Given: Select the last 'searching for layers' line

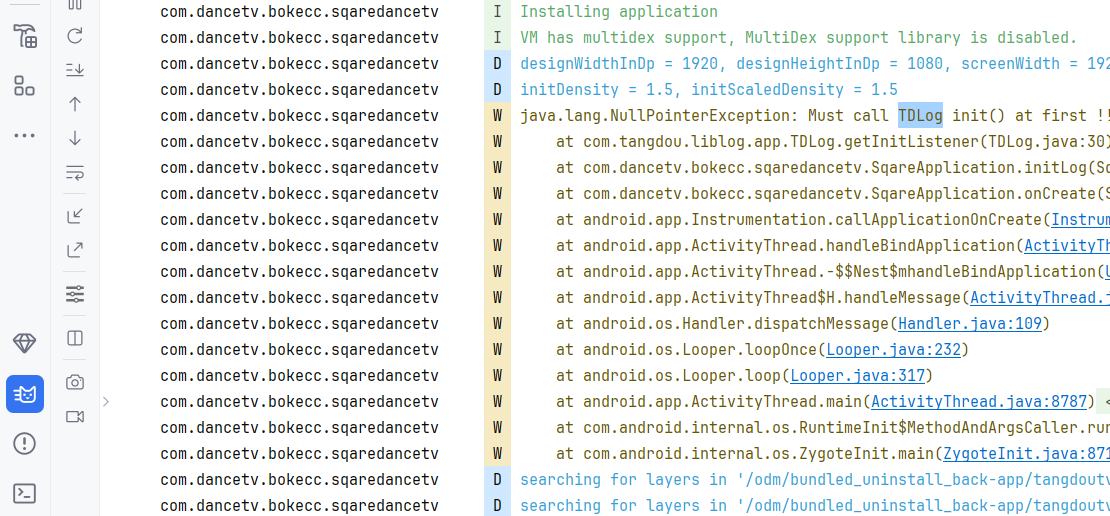Looking at the screenshot, I should pos(815,506).
